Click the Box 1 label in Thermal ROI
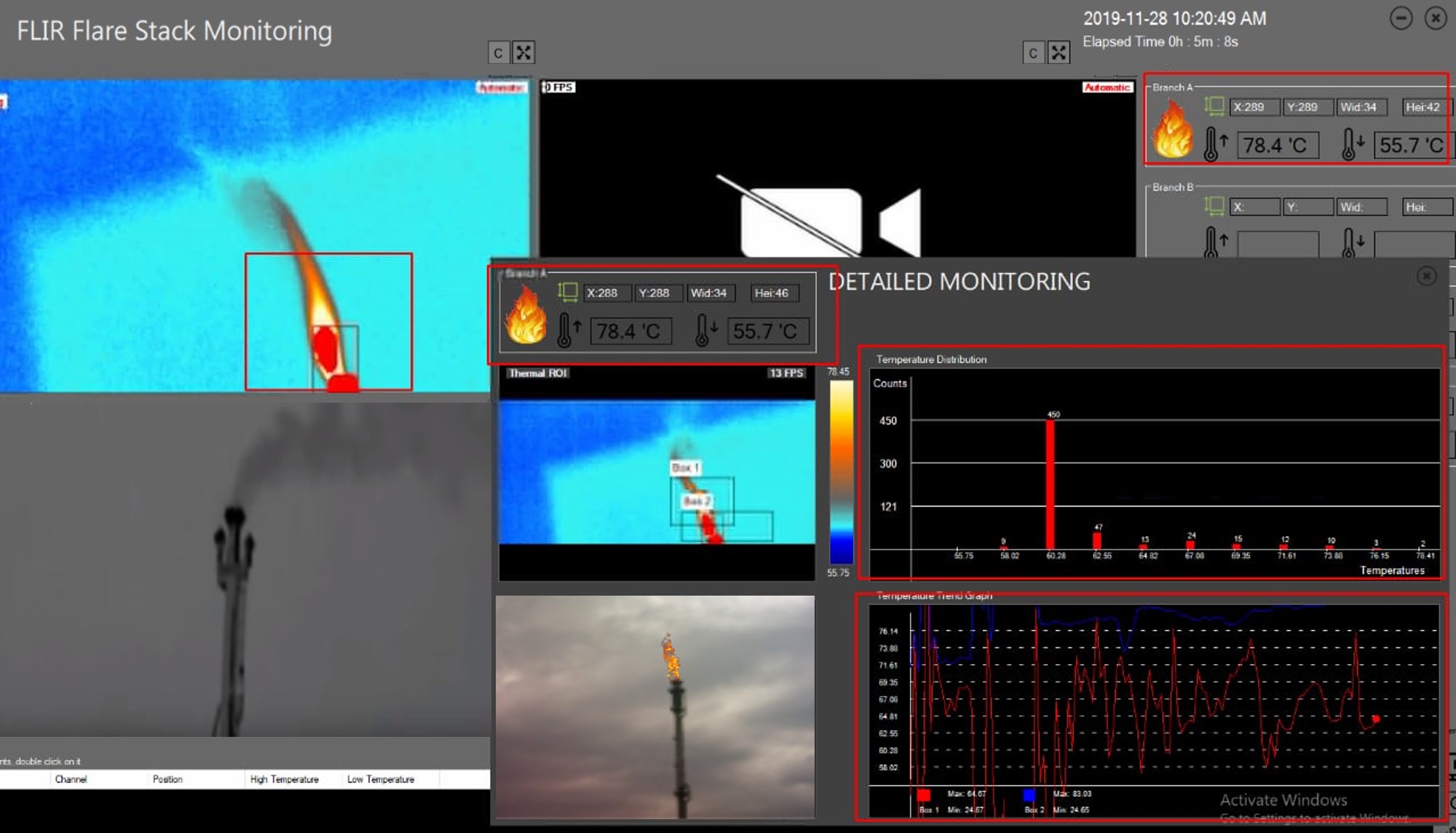This screenshot has height=833, width=1456. coord(685,467)
